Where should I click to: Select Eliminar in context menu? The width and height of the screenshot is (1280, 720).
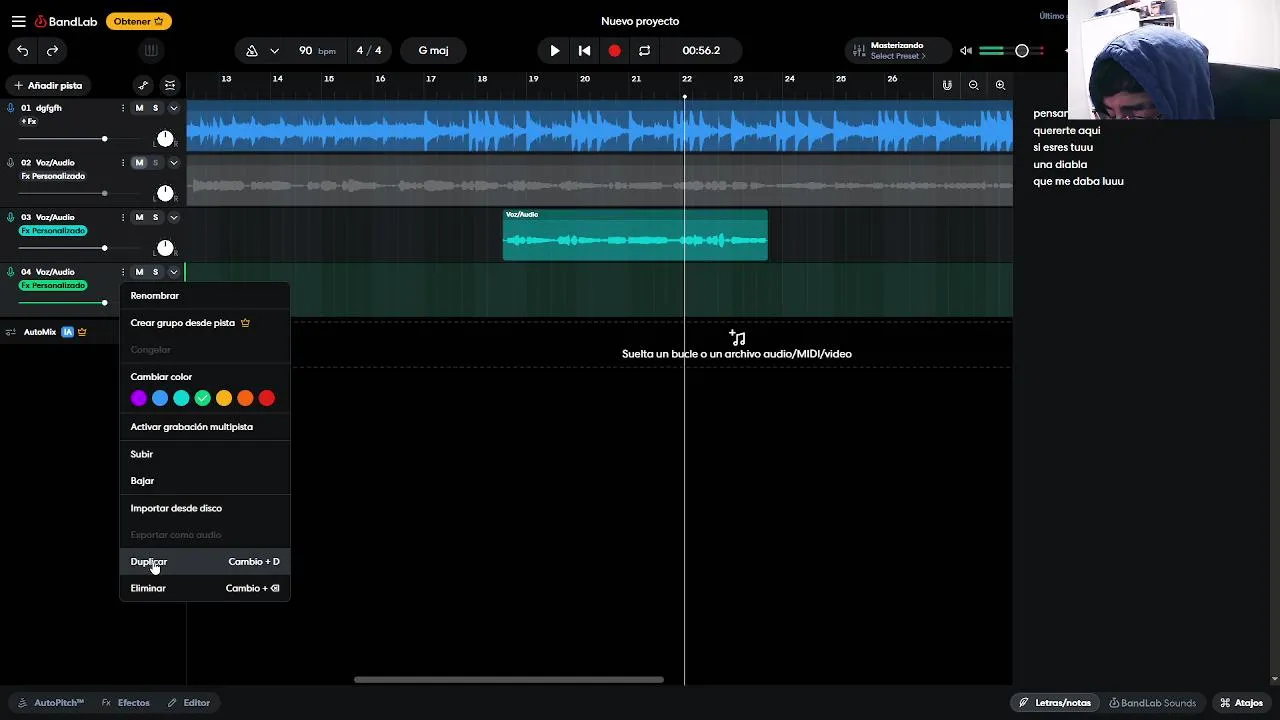tap(205, 588)
